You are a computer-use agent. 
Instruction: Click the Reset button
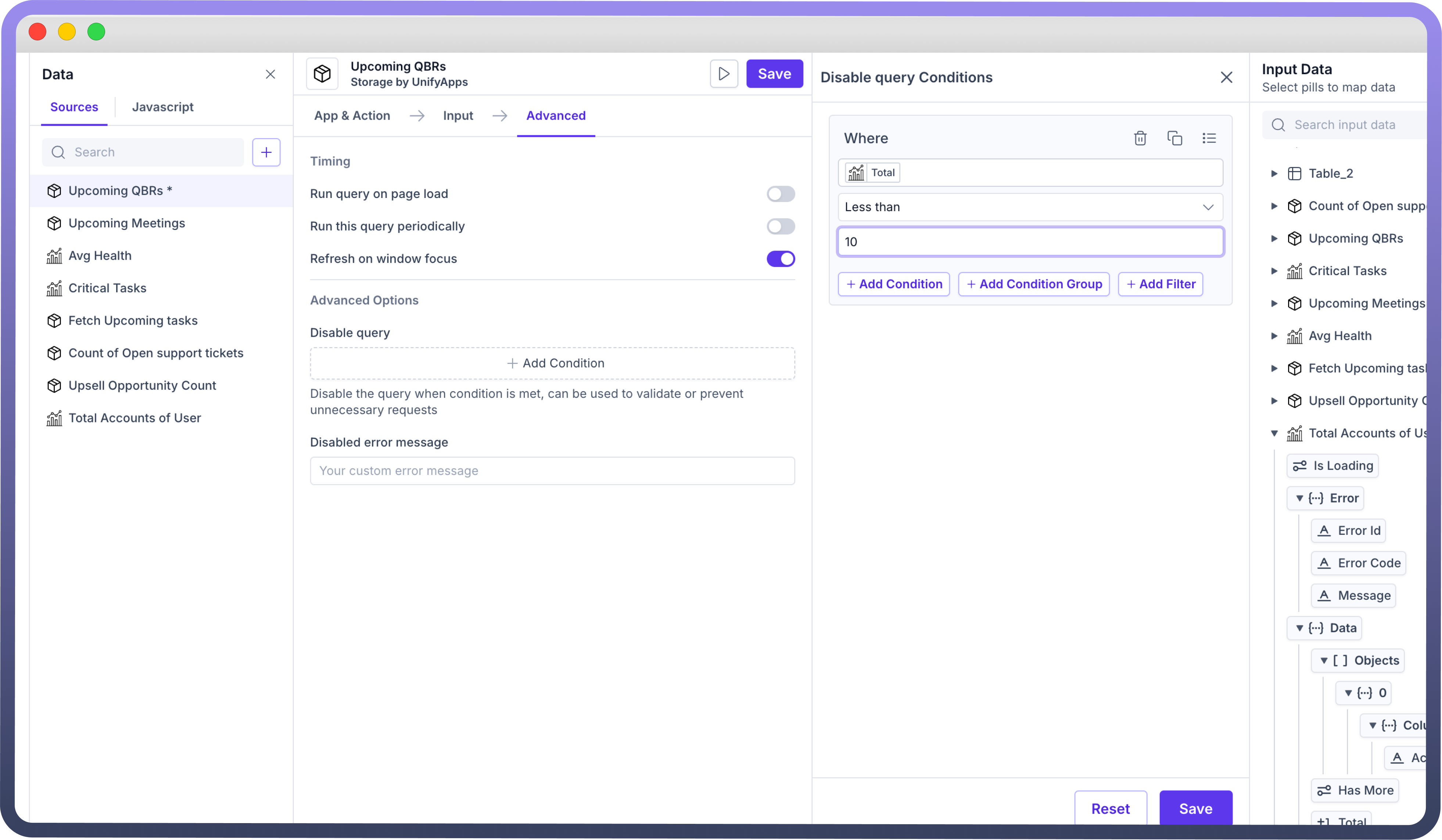[1110, 808]
